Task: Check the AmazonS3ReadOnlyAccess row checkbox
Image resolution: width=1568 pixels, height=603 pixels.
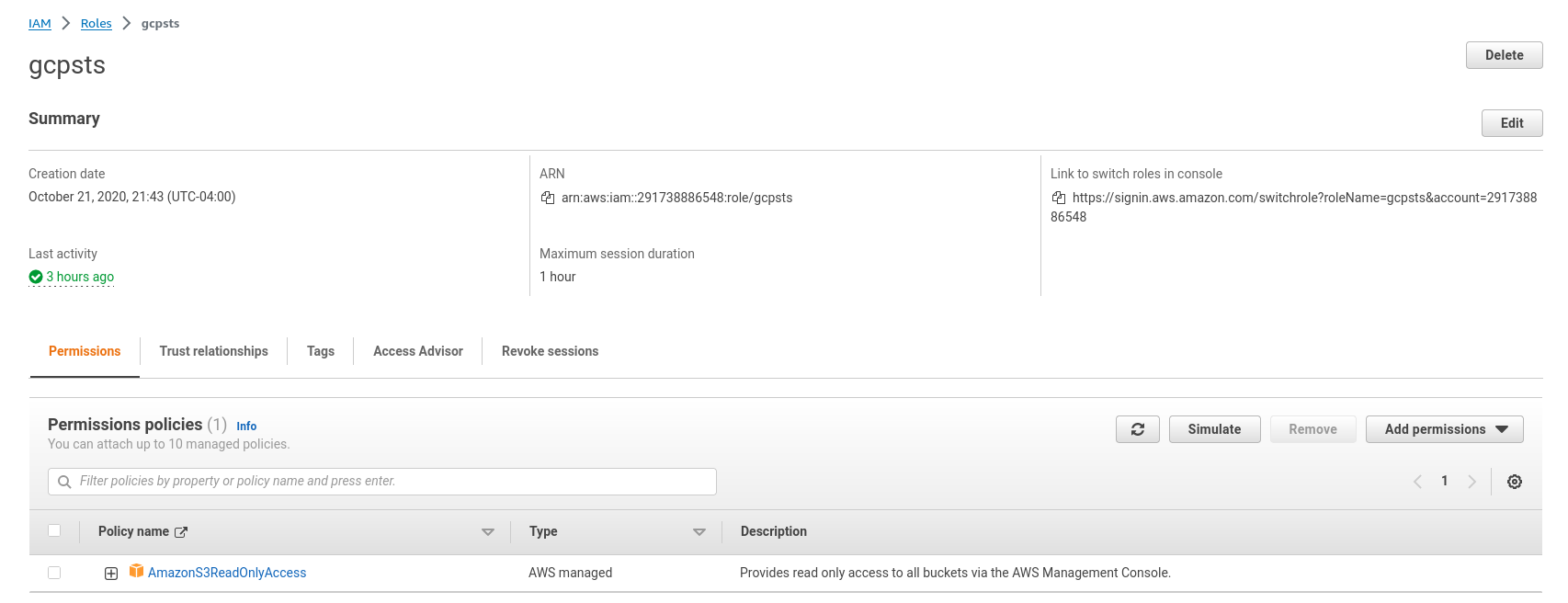Action: tap(54, 573)
